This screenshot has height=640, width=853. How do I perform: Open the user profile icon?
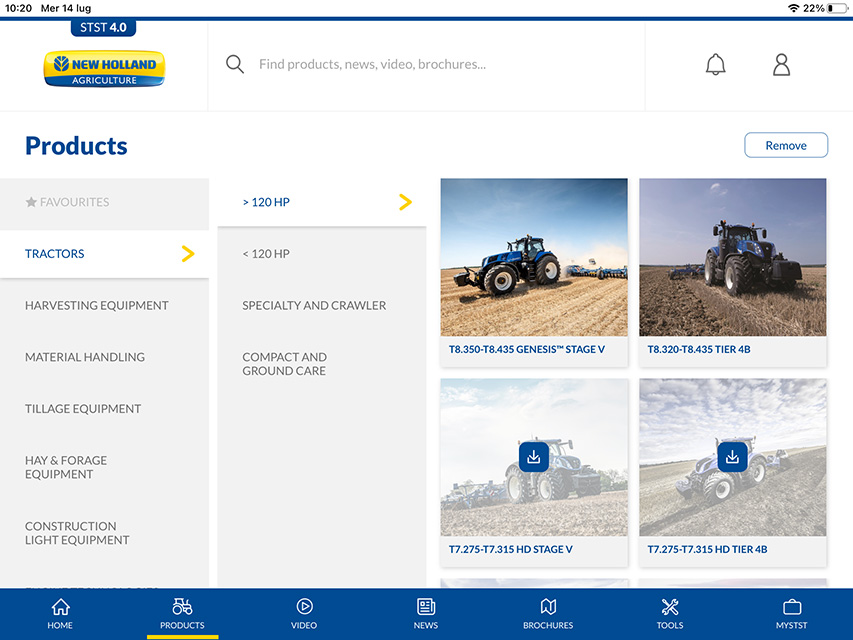(781, 65)
